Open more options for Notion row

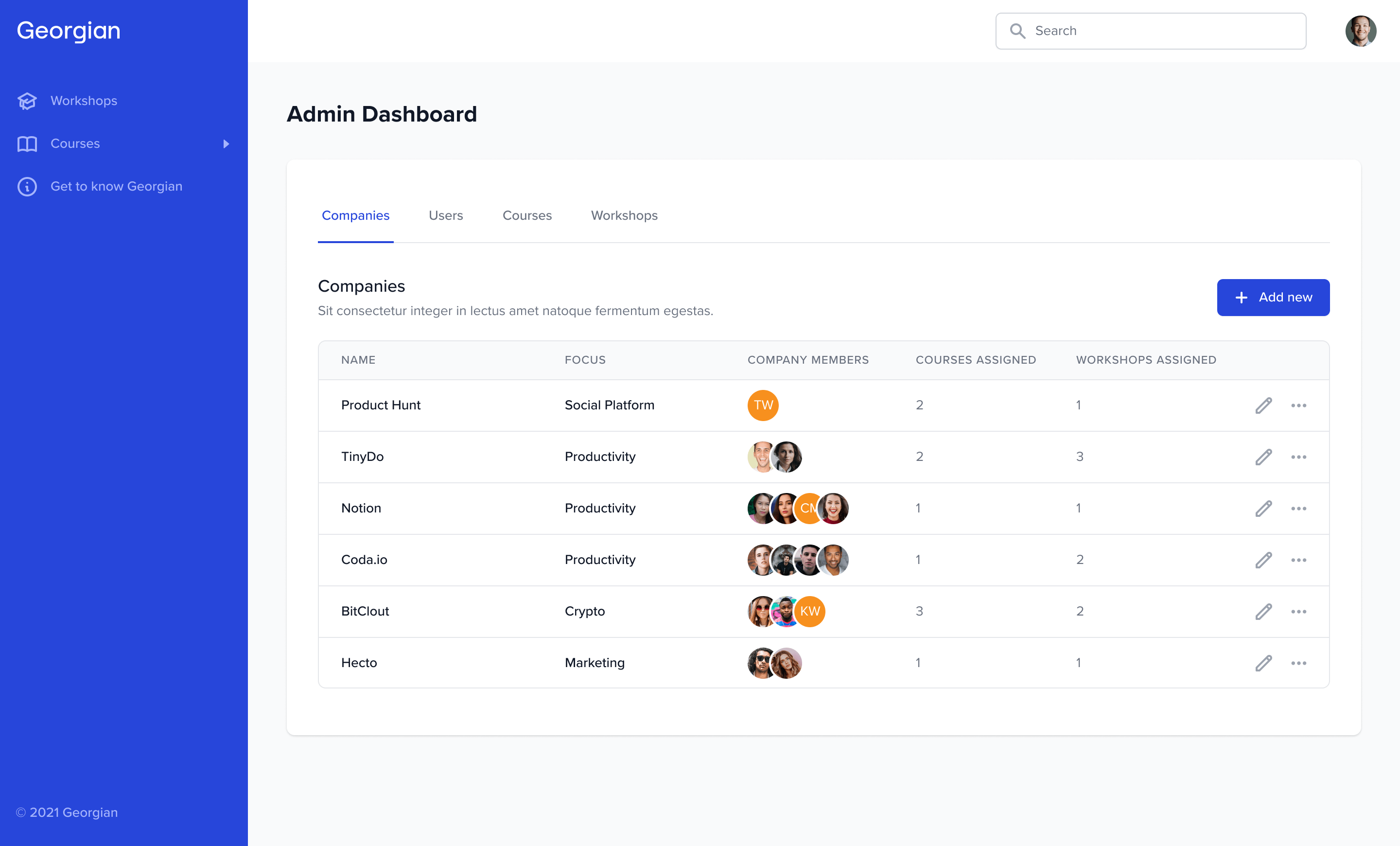point(1298,509)
